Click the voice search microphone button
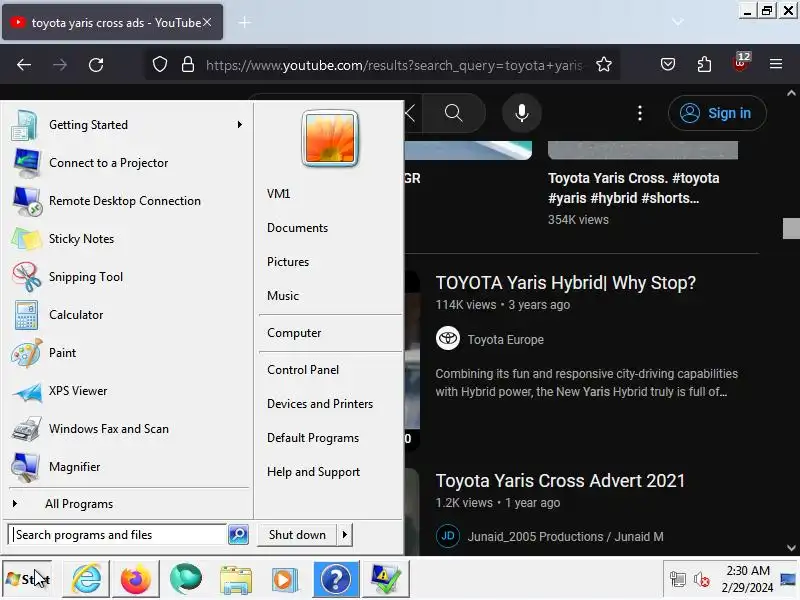The width and height of the screenshot is (800, 600). (x=521, y=113)
